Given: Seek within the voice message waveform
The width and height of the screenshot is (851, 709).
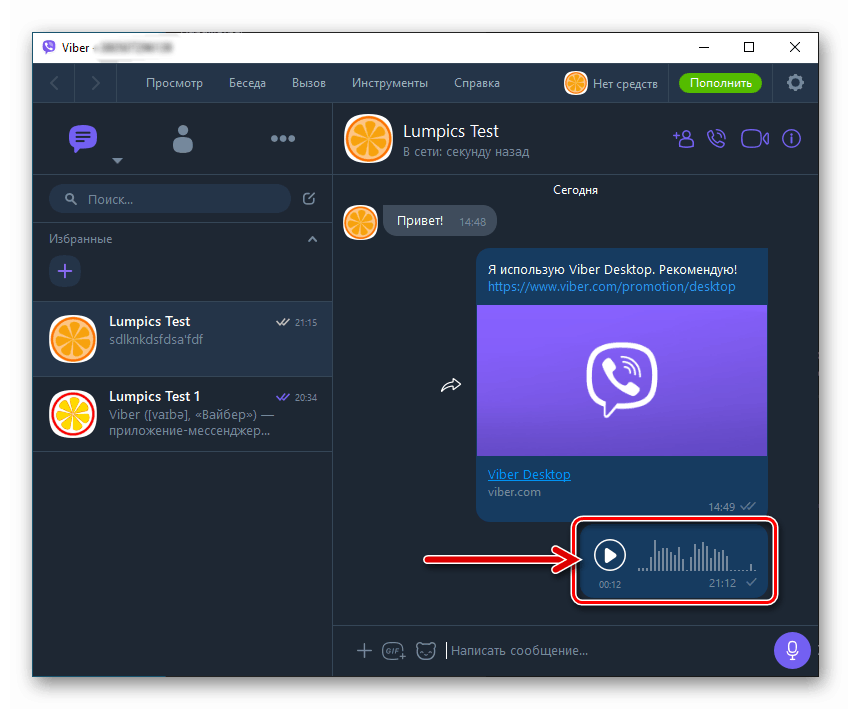Looking at the screenshot, I should pos(696,556).
